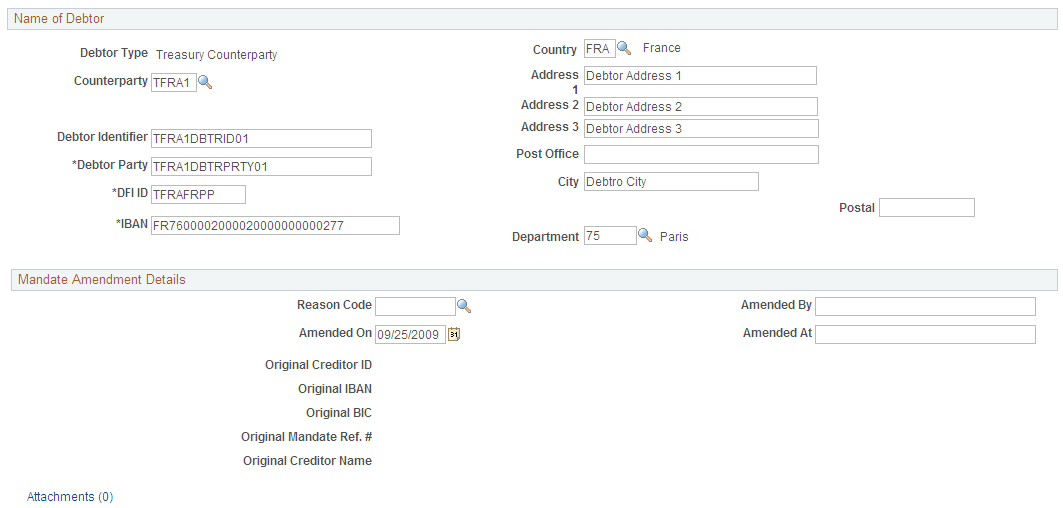Image resolution: width=1063 pixels, height=508 pixels.
Task: Open Amended On calendar picker icon
Action: tap(454, 334)
